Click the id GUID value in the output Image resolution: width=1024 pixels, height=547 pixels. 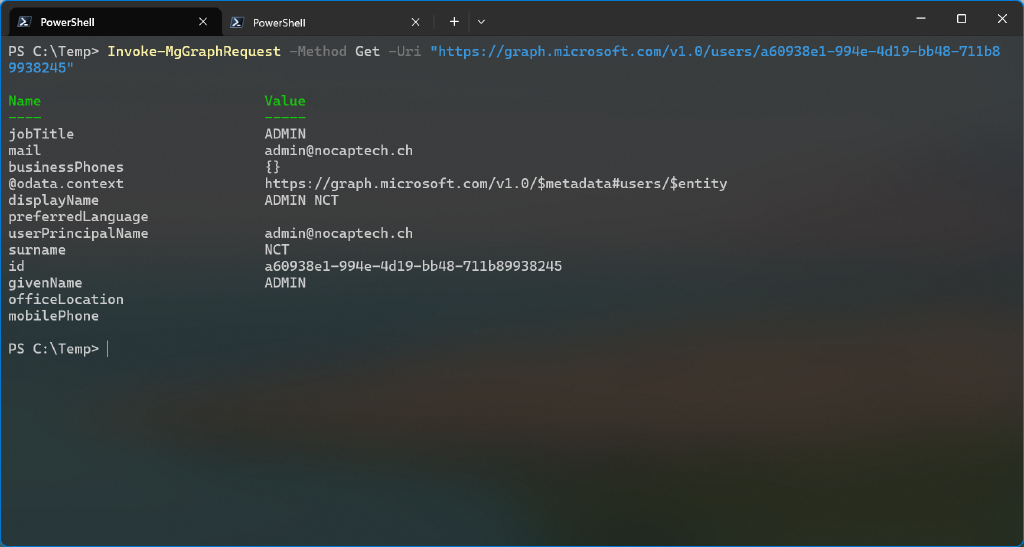point(412,267)
